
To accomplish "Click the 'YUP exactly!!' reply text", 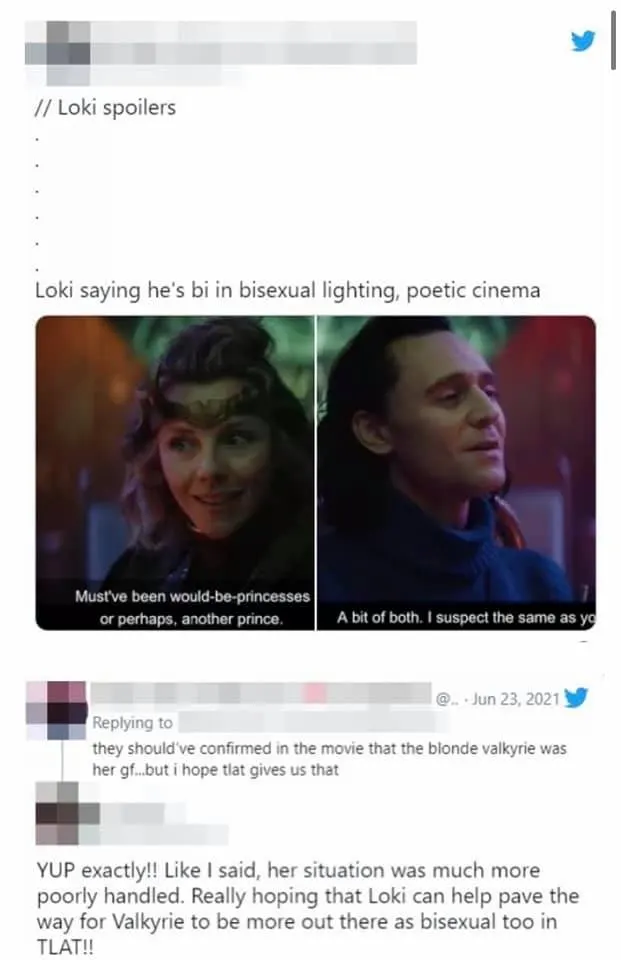I will pos(307,908).
